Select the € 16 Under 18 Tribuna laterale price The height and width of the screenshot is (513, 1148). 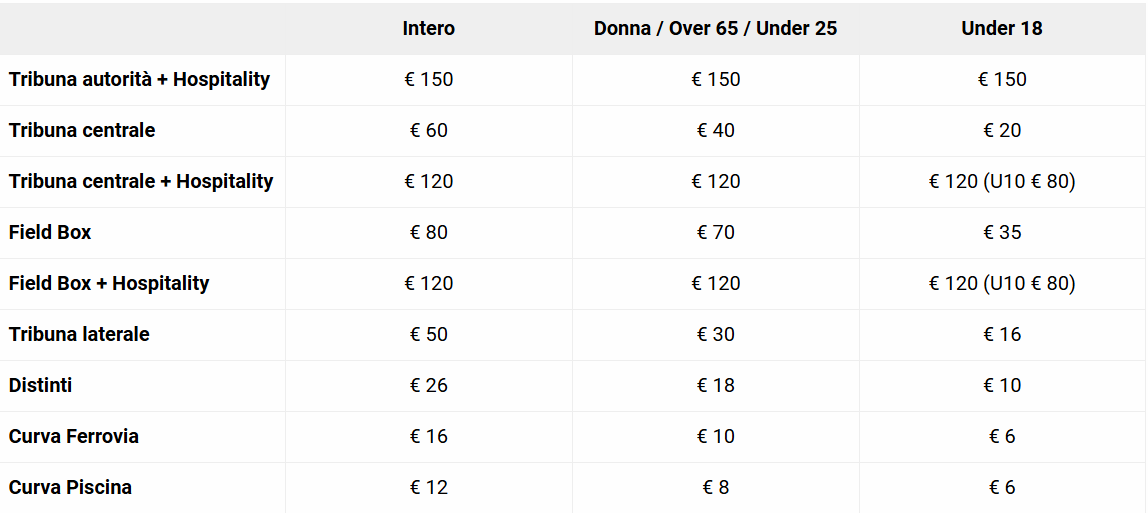tap(1002, 334)
